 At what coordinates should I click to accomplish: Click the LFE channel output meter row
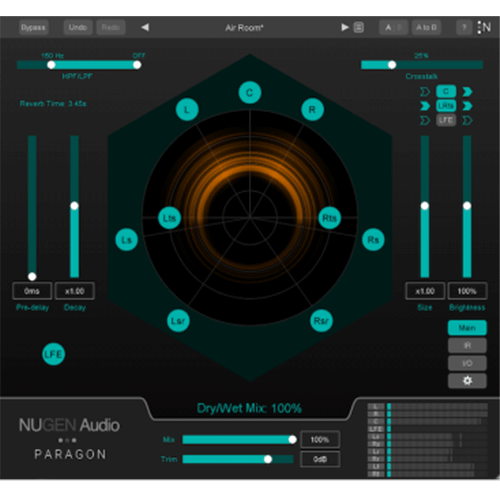click(428, 429)
